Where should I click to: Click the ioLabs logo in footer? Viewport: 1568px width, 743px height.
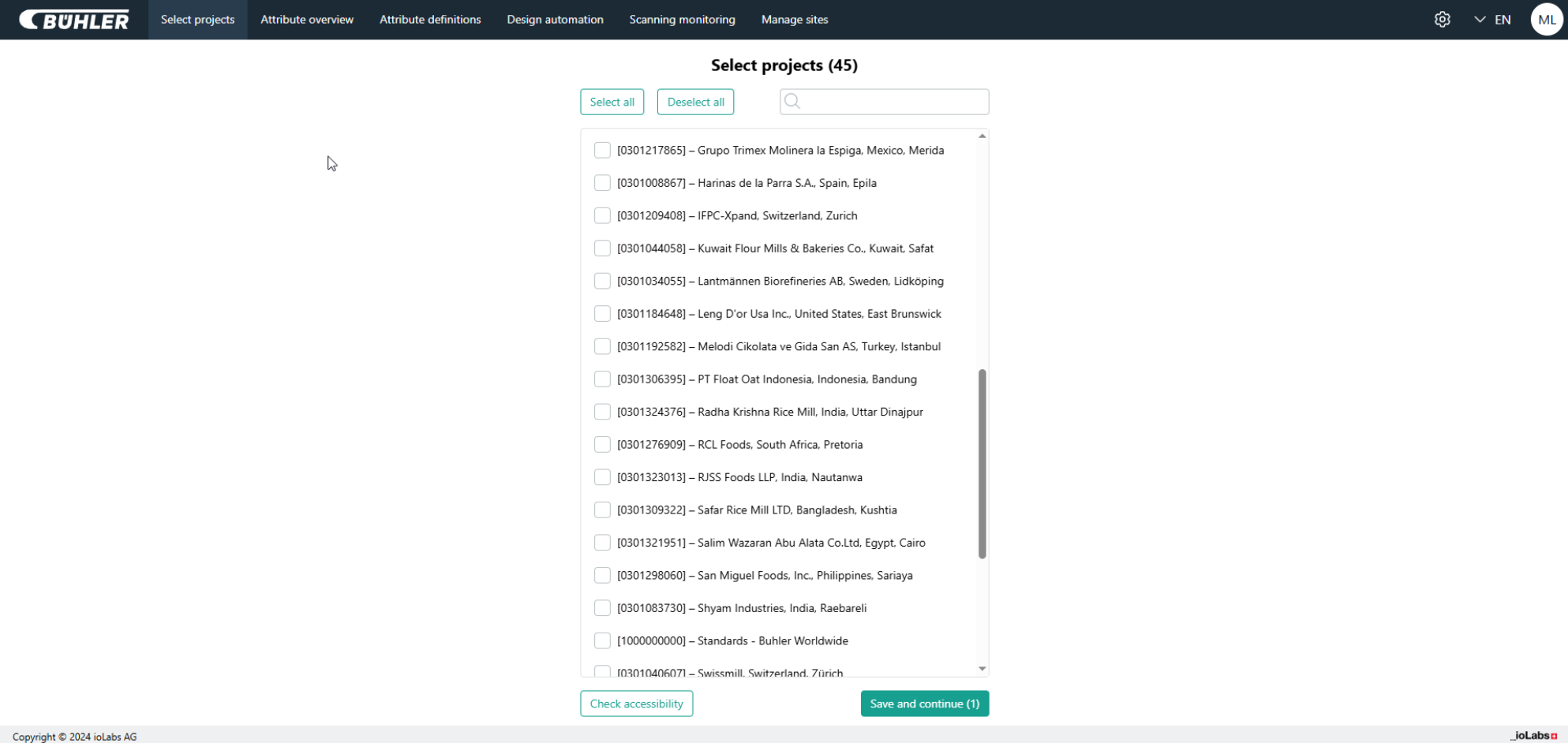pos(1534,736)
